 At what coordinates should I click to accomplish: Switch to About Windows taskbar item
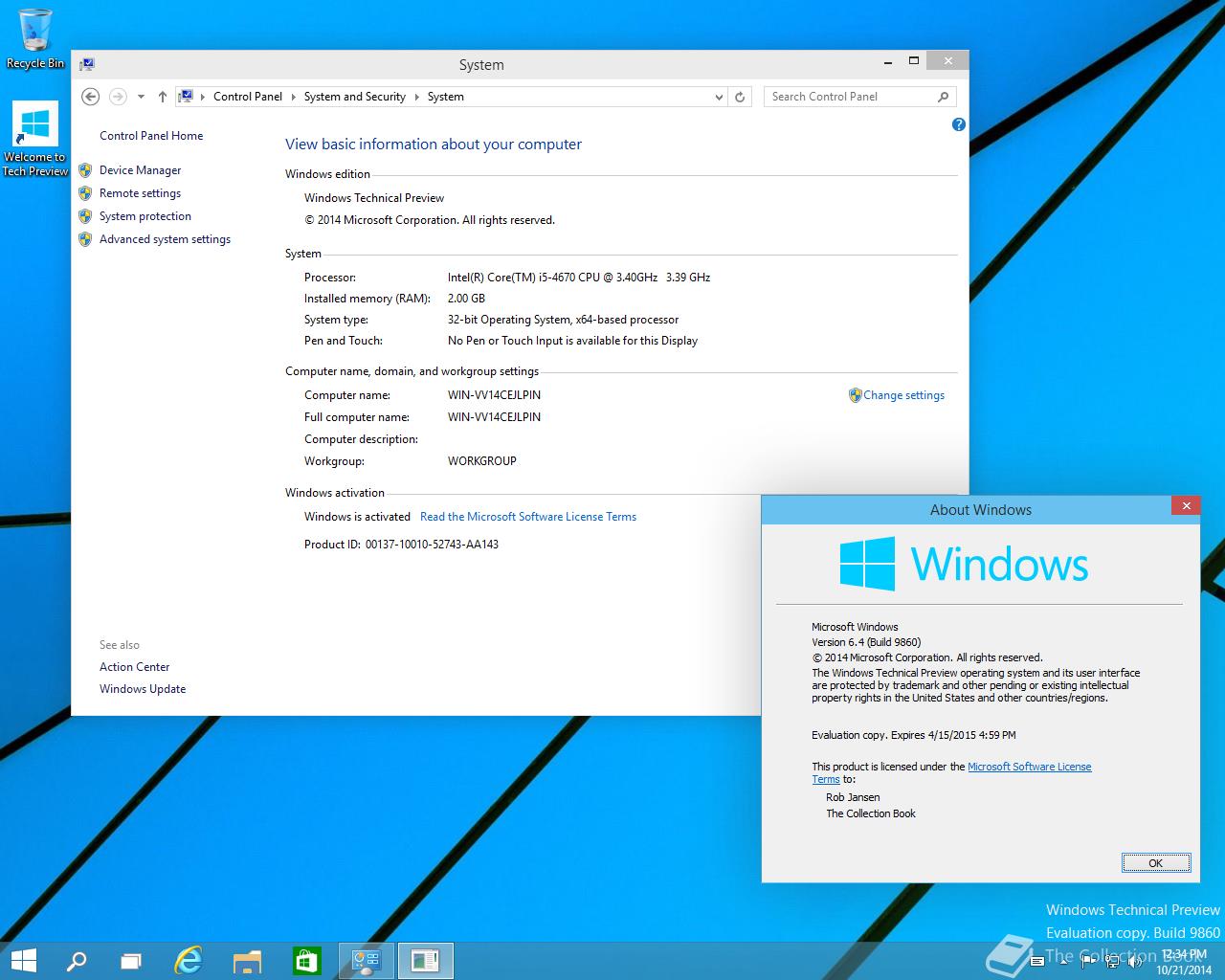[425, 961]
